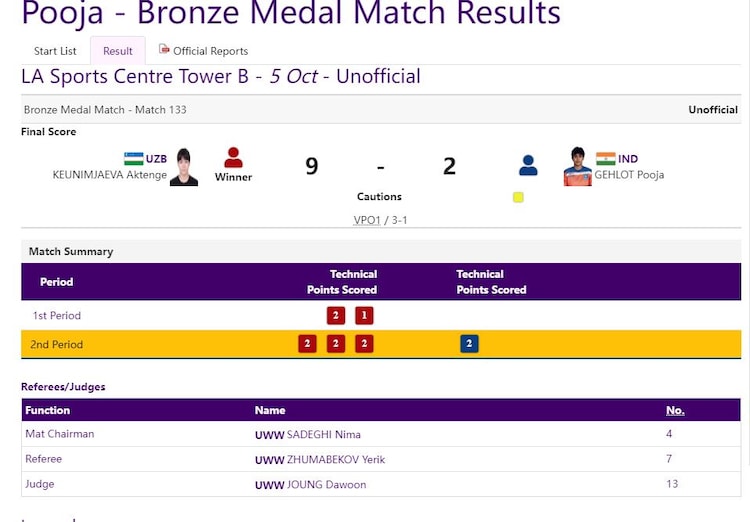Click the blue person icon
Screen dimensions: 750x522
pyautogui.click(x=528, y=165)
